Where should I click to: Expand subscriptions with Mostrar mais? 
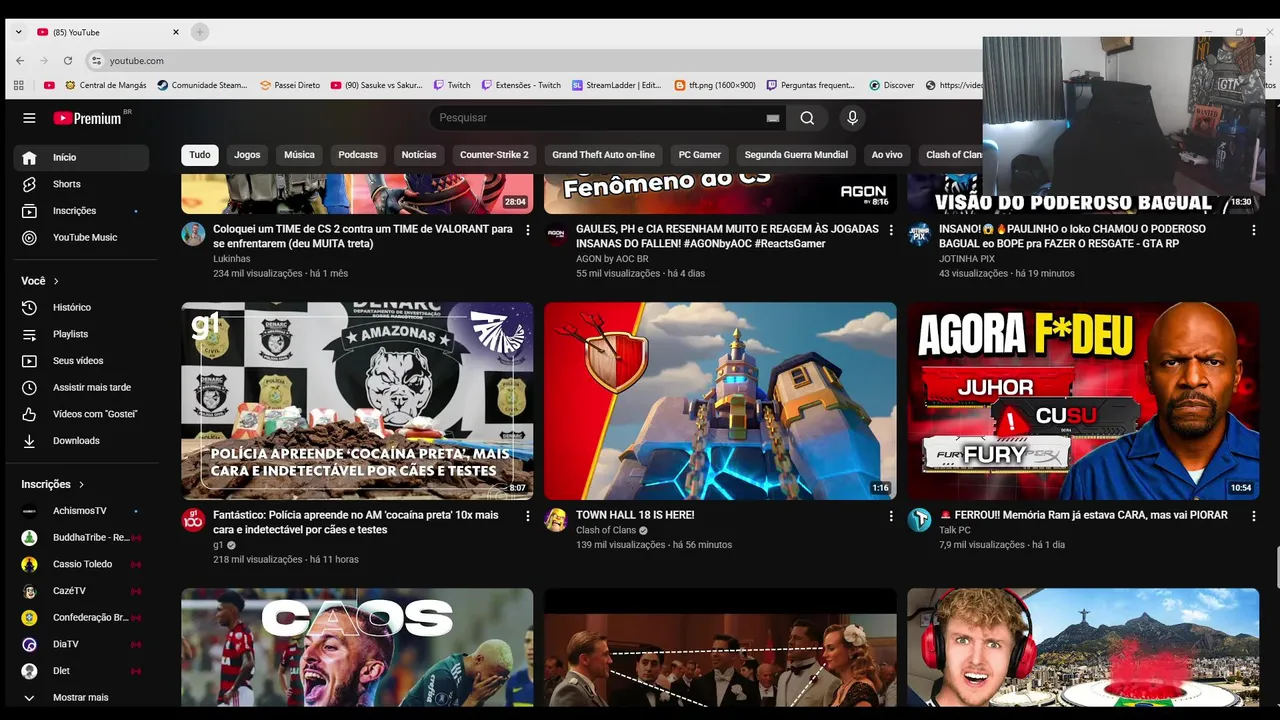point(81,697)
